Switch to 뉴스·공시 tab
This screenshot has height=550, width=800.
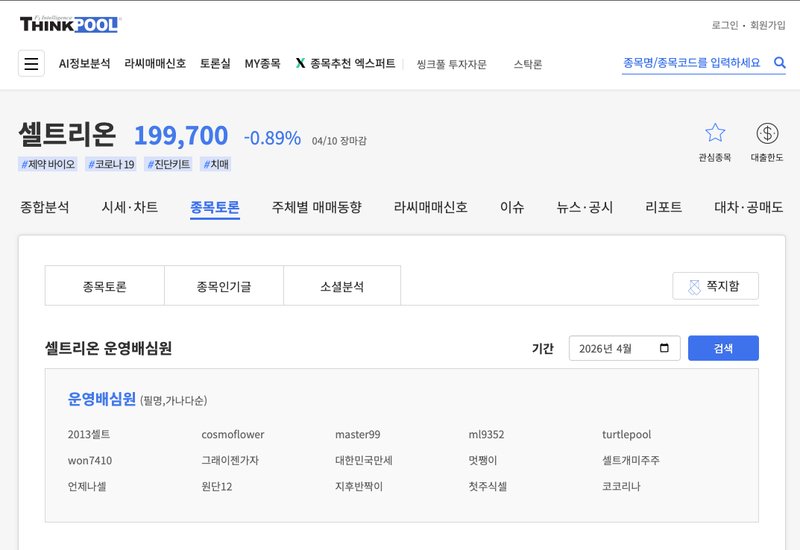(585, 207)
